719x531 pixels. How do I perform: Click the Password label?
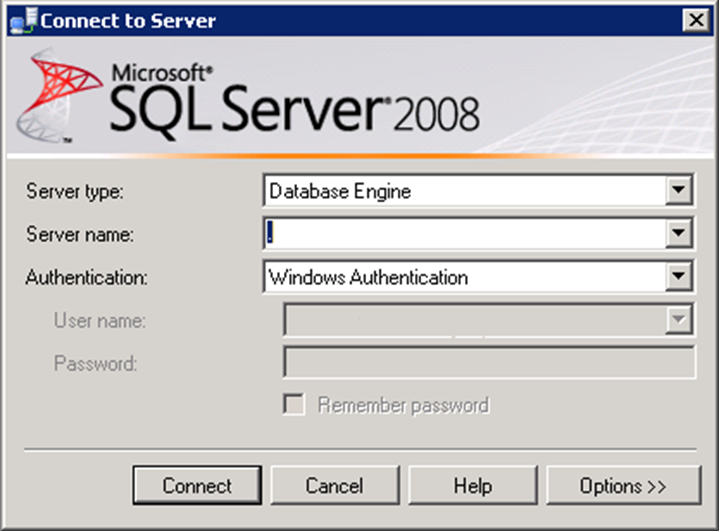pos(95,363)
